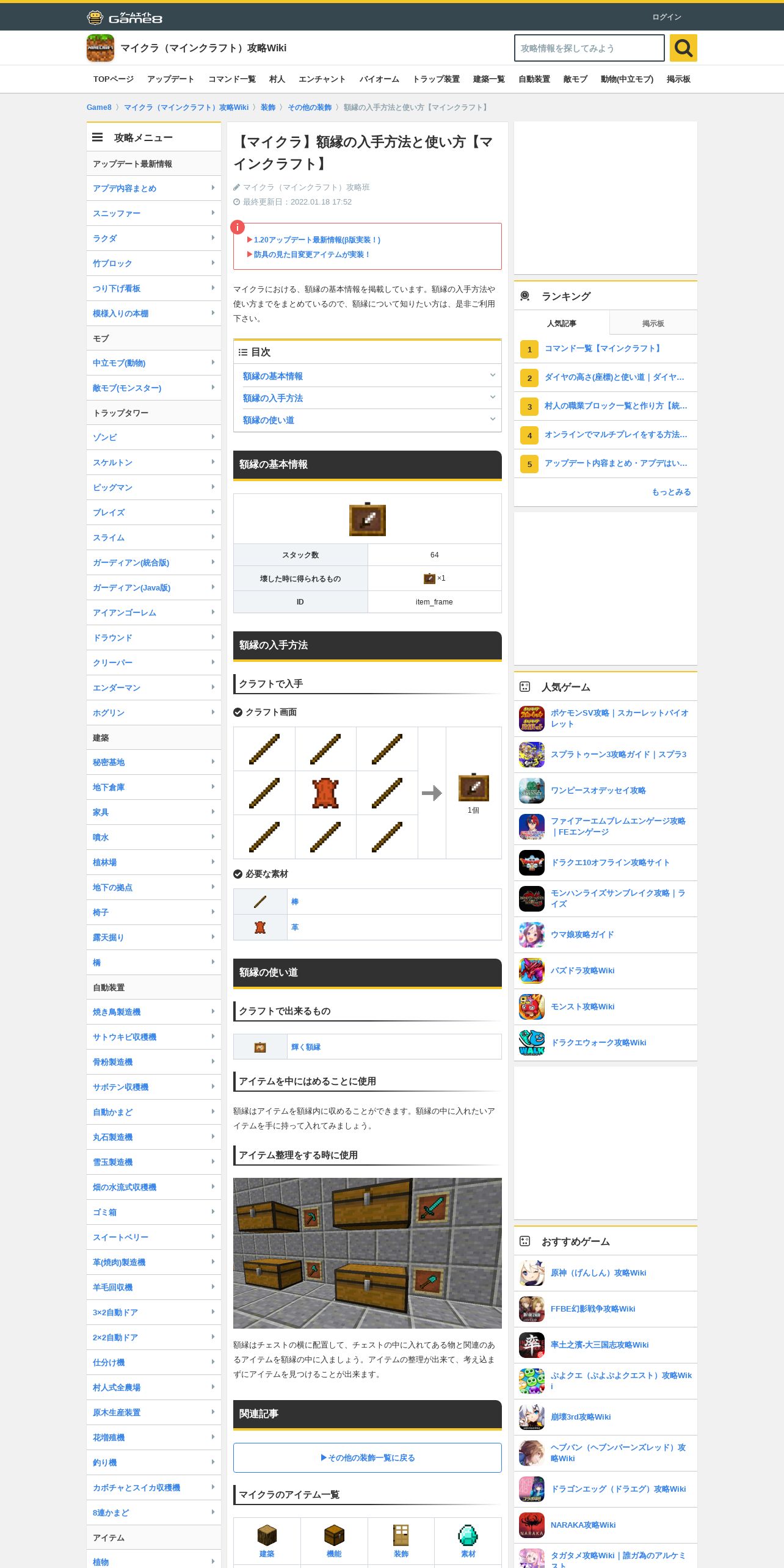Open Splatoon 3 game icon
The width and height of the screenshot is (784, 1568).
click(x=532, y=755)
